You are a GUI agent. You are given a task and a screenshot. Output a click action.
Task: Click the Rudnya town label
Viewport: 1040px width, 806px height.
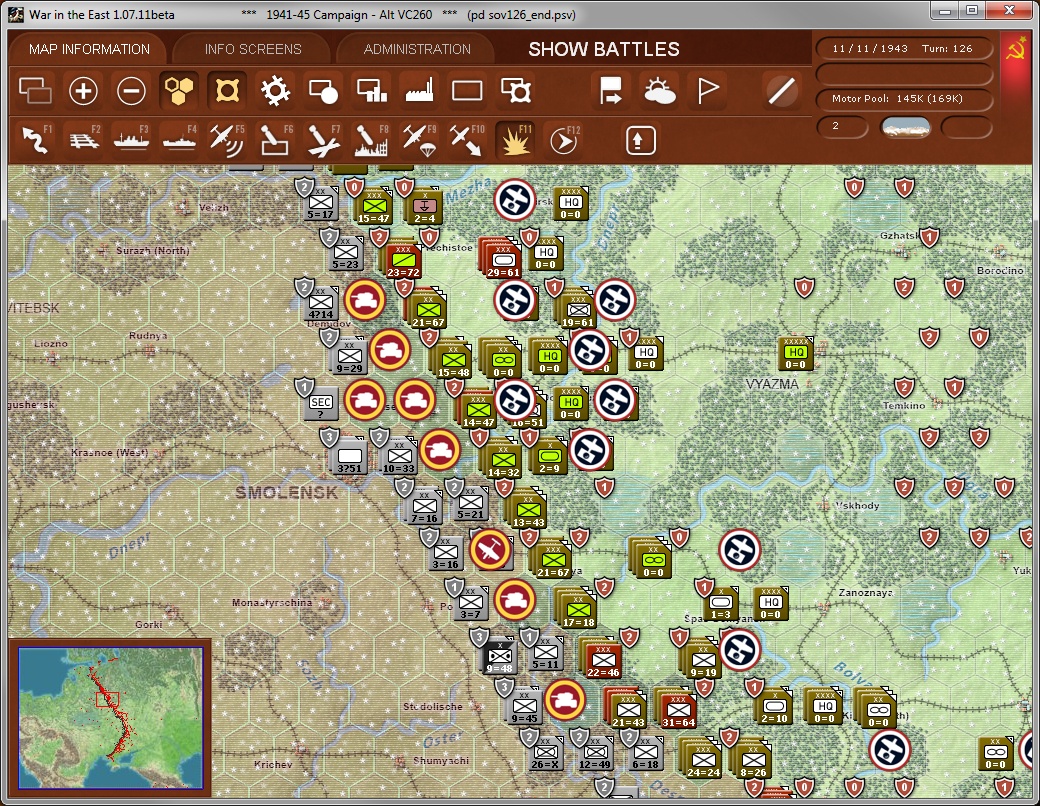148,335
